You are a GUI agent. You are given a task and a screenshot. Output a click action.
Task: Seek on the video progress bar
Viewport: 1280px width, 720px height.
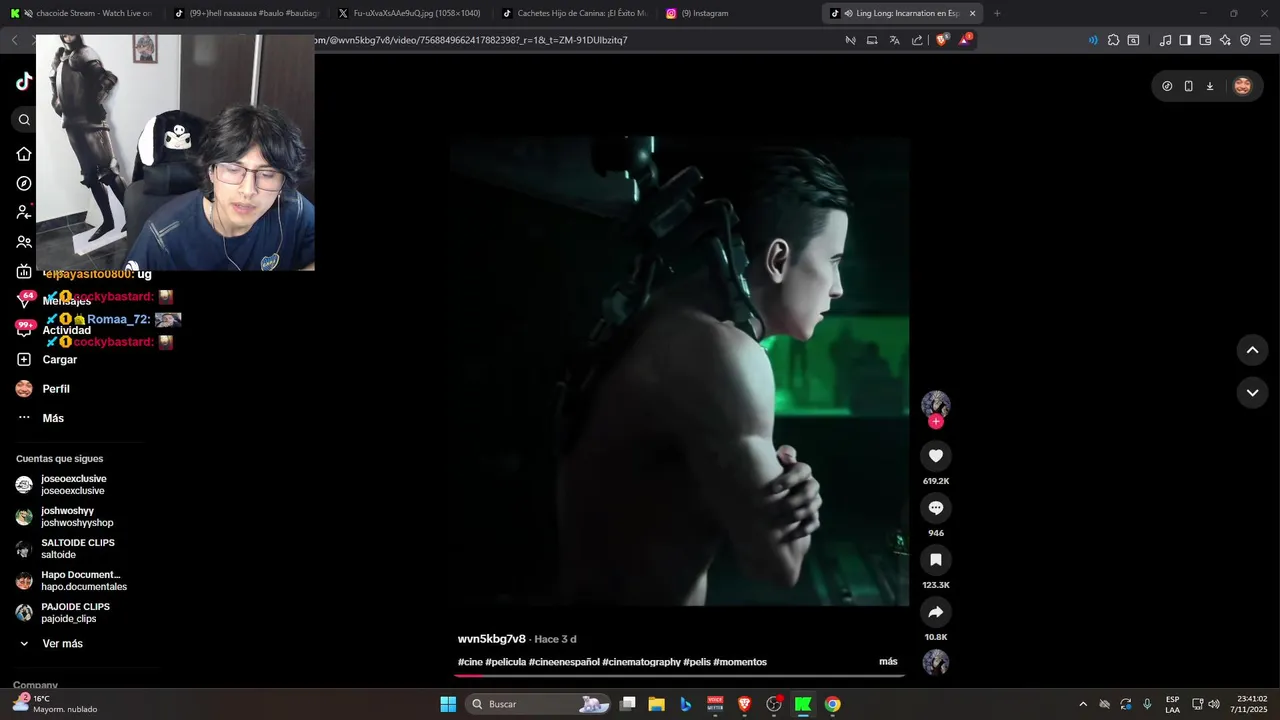point(680,676)
